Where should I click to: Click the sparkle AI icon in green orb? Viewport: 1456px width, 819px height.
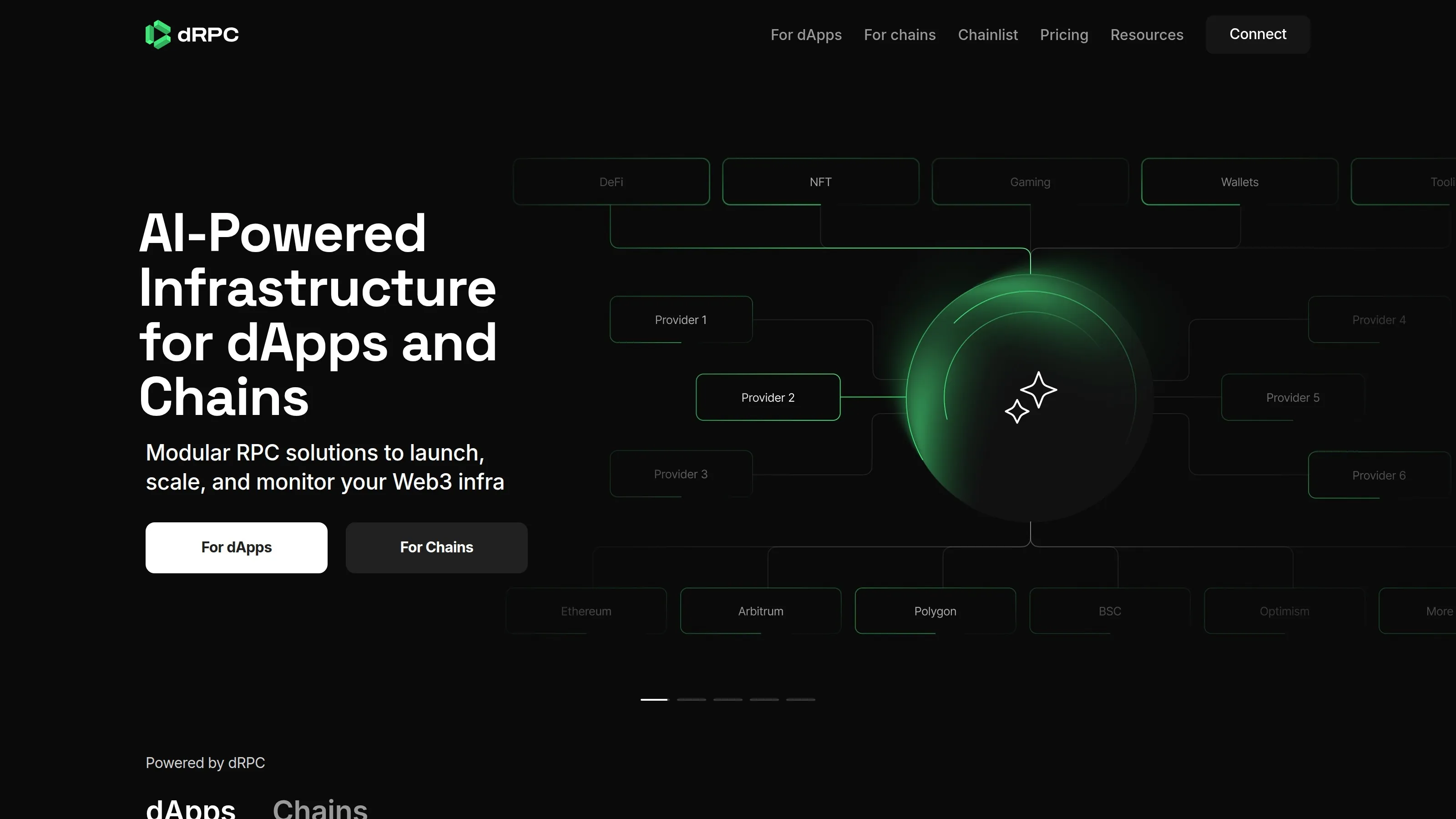[x=1031, y=397]
